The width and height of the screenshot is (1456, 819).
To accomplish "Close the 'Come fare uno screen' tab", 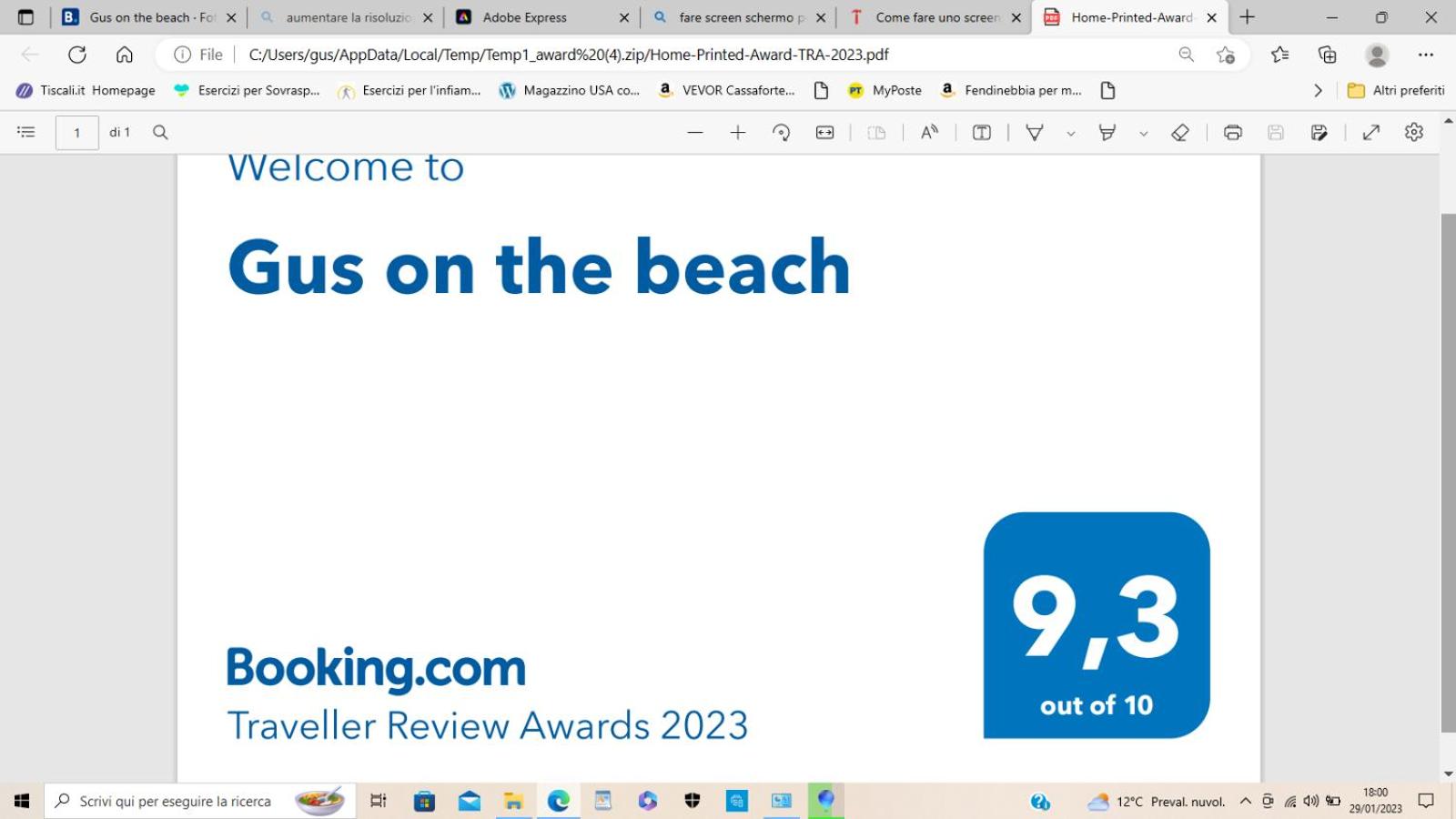I will click(x=1016, y=17).
